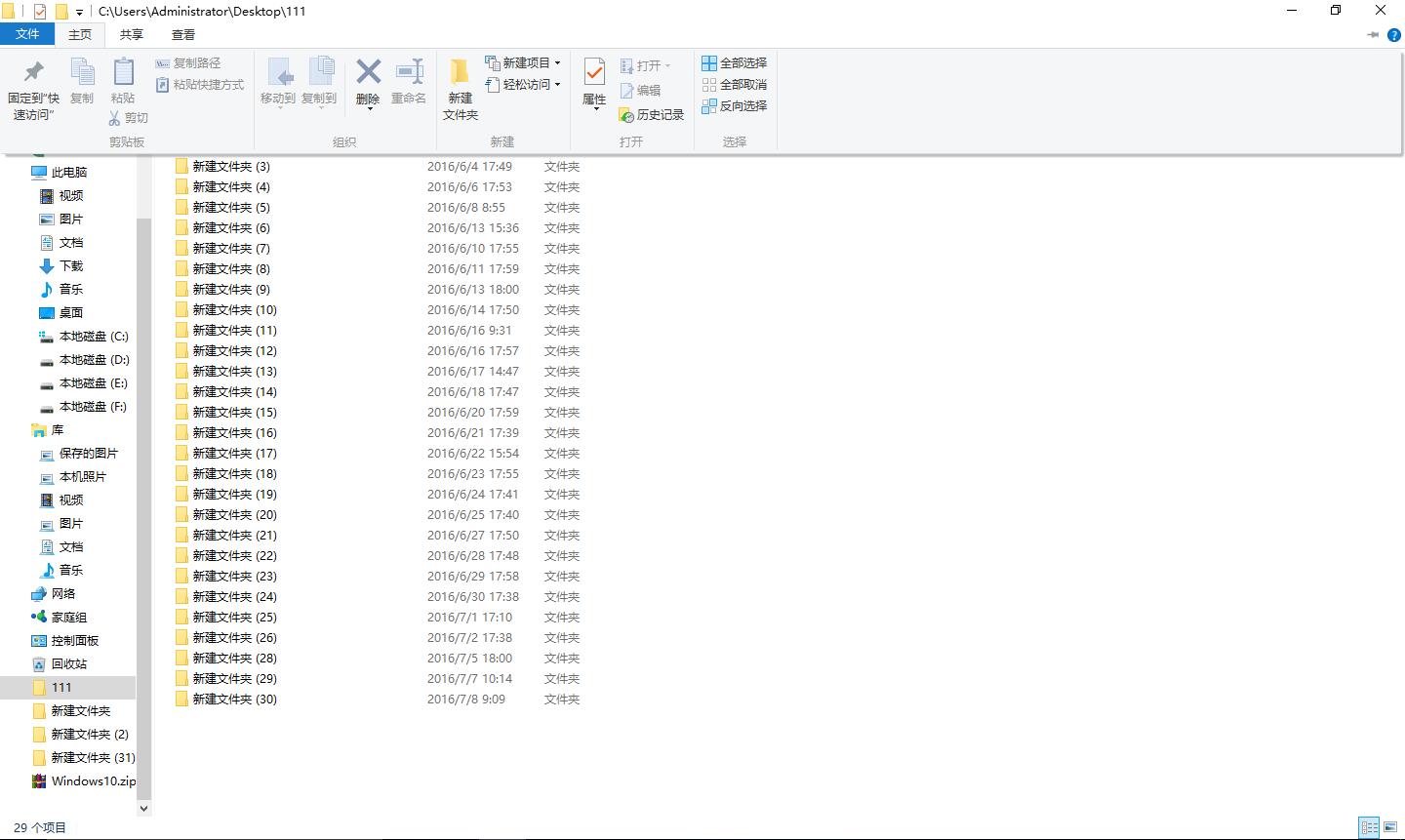Open the blue Help question mark icon
This screenshot has width=1405, height=840.
[1394, 34]
